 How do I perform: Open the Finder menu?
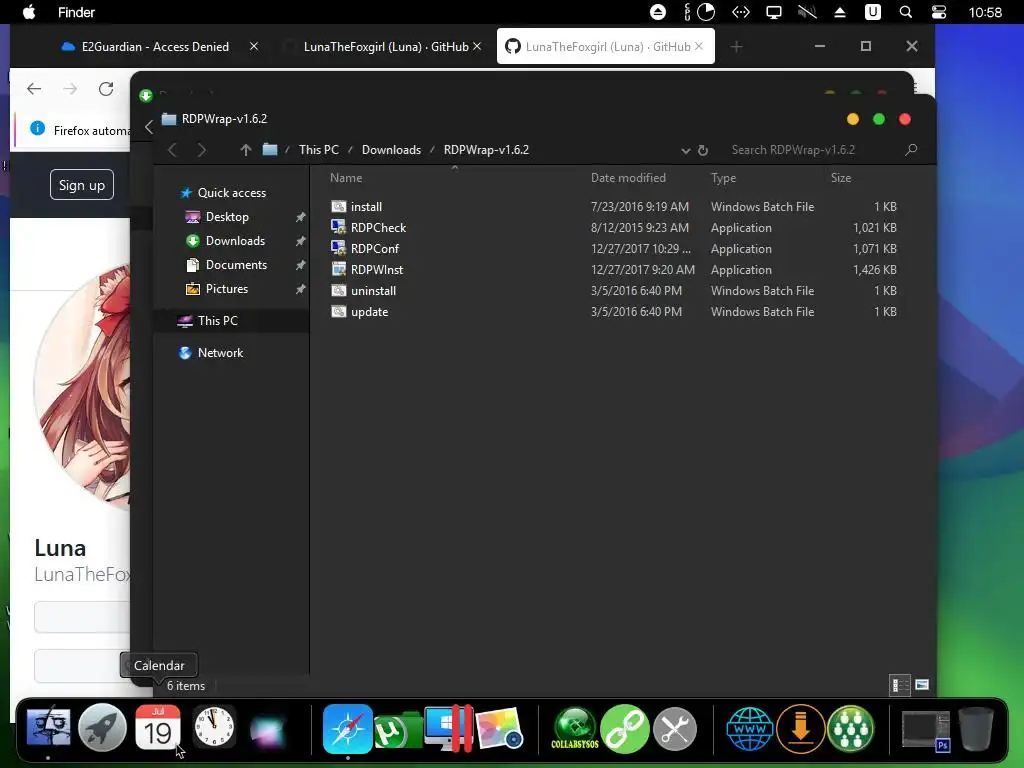[76, 12]
